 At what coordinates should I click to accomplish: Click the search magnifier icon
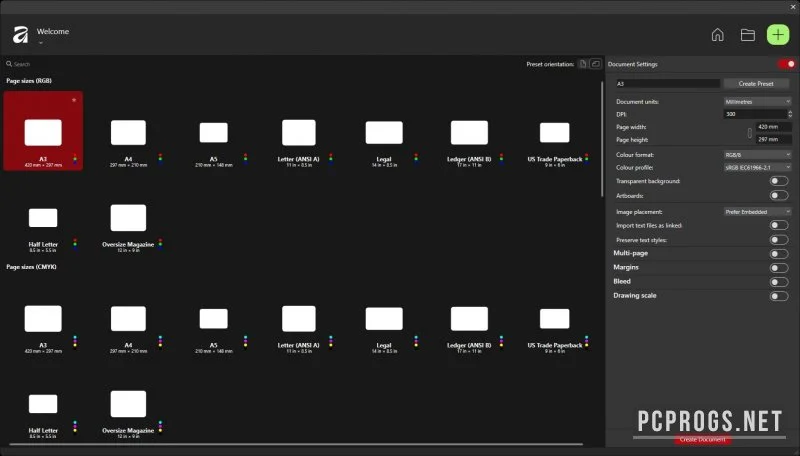click(x=9, y=64)
